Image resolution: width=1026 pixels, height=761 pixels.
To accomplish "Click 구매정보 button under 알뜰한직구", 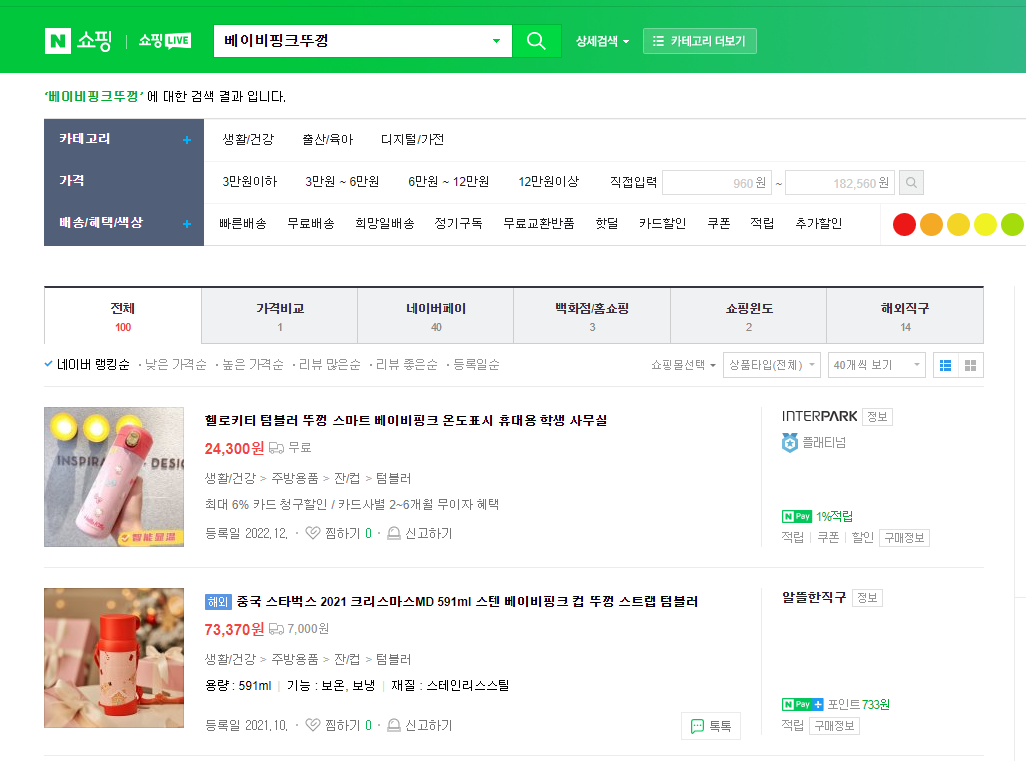I will [x=834, y=726].
